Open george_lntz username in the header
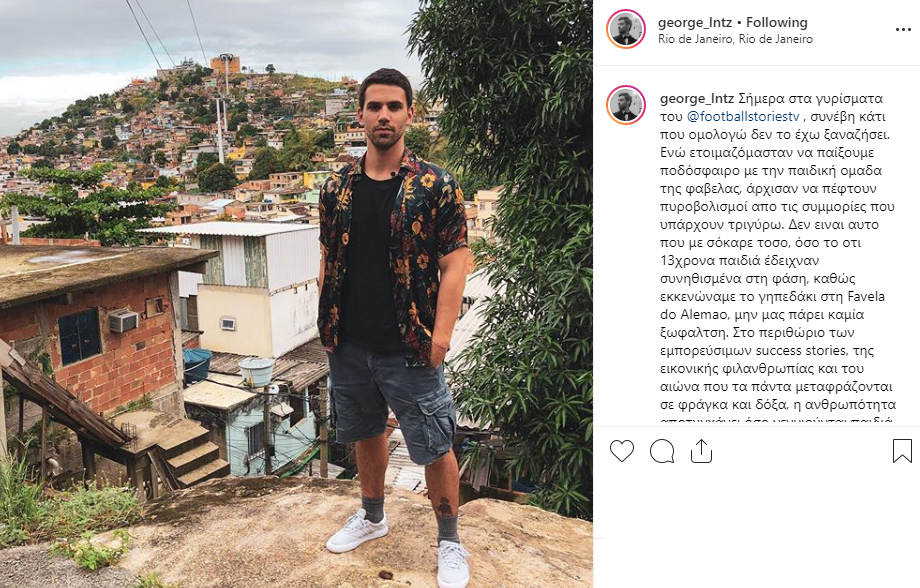920x588 pixels. tap(695, 22)
